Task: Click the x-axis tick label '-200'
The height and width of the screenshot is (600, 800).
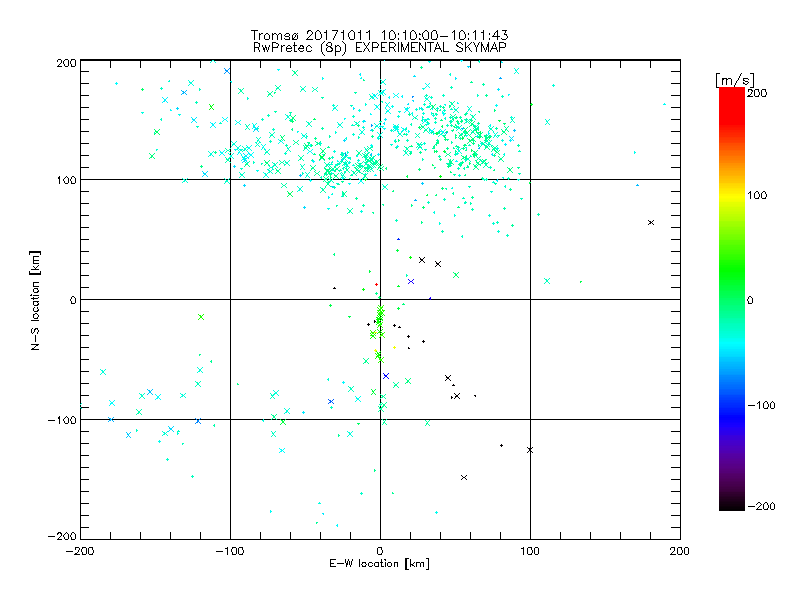Action: 80,551
